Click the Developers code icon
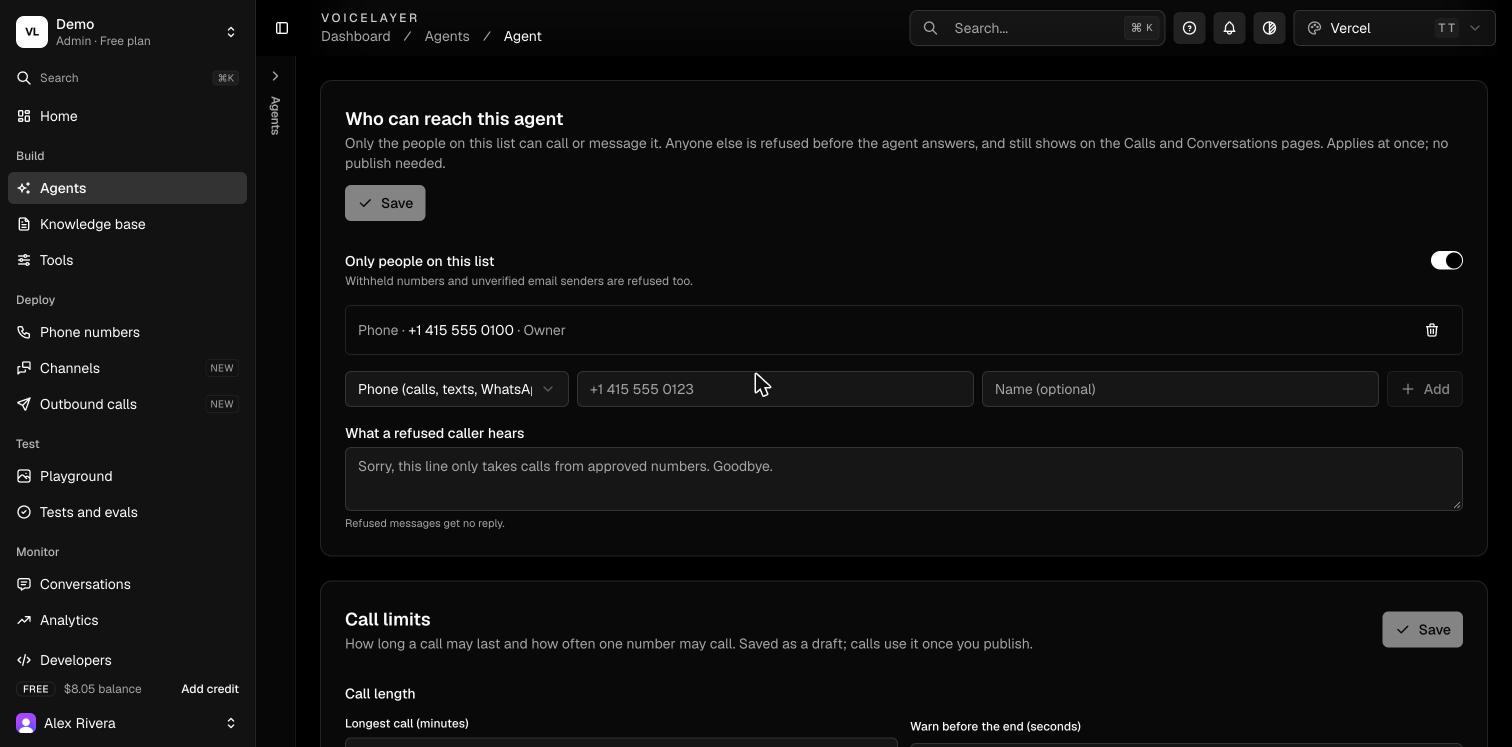Image resolution: width=1512 pixels, height=747 pixels. pos(24,660)
